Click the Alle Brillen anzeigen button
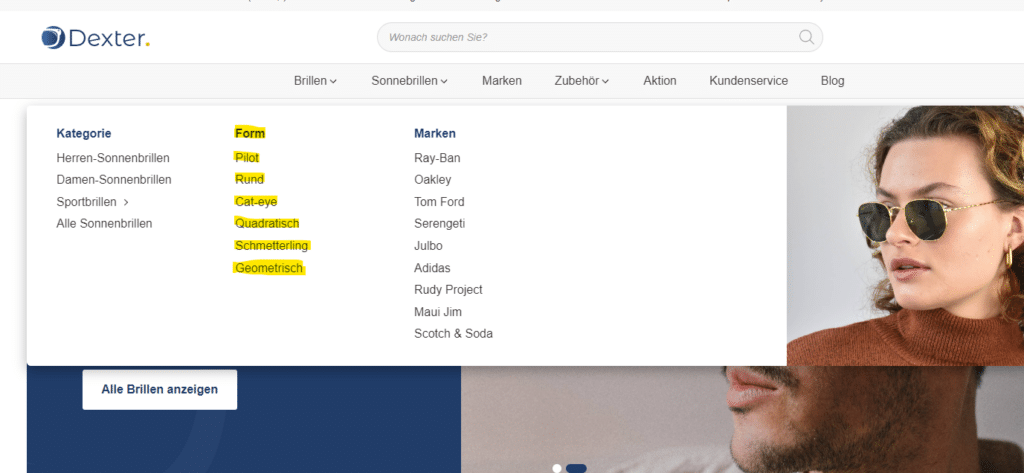The image size is (1024, 473). (x=159, y=389)
